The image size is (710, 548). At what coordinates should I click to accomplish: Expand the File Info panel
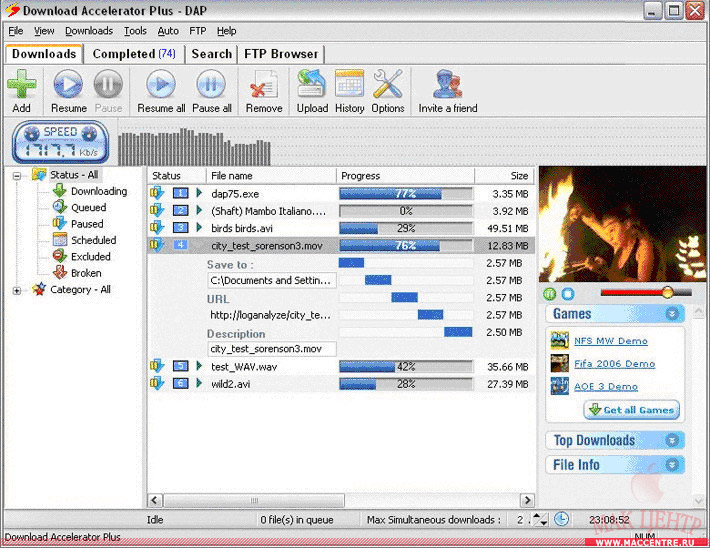point(672,465)
